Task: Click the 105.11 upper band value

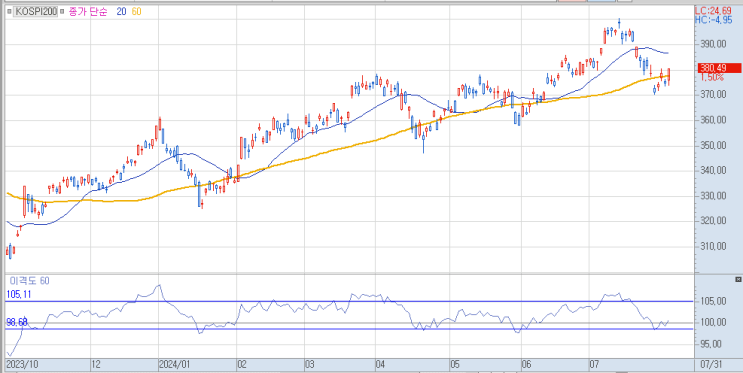Action: point(18,295)
